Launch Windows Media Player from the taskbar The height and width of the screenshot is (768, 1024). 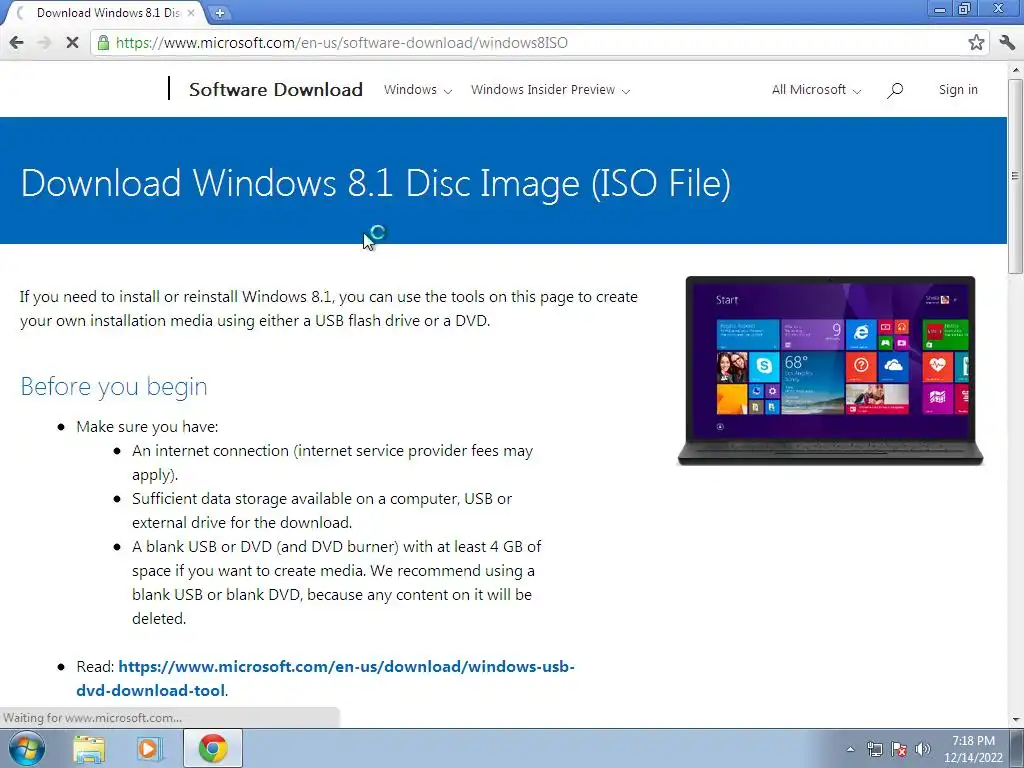(149, 748)
